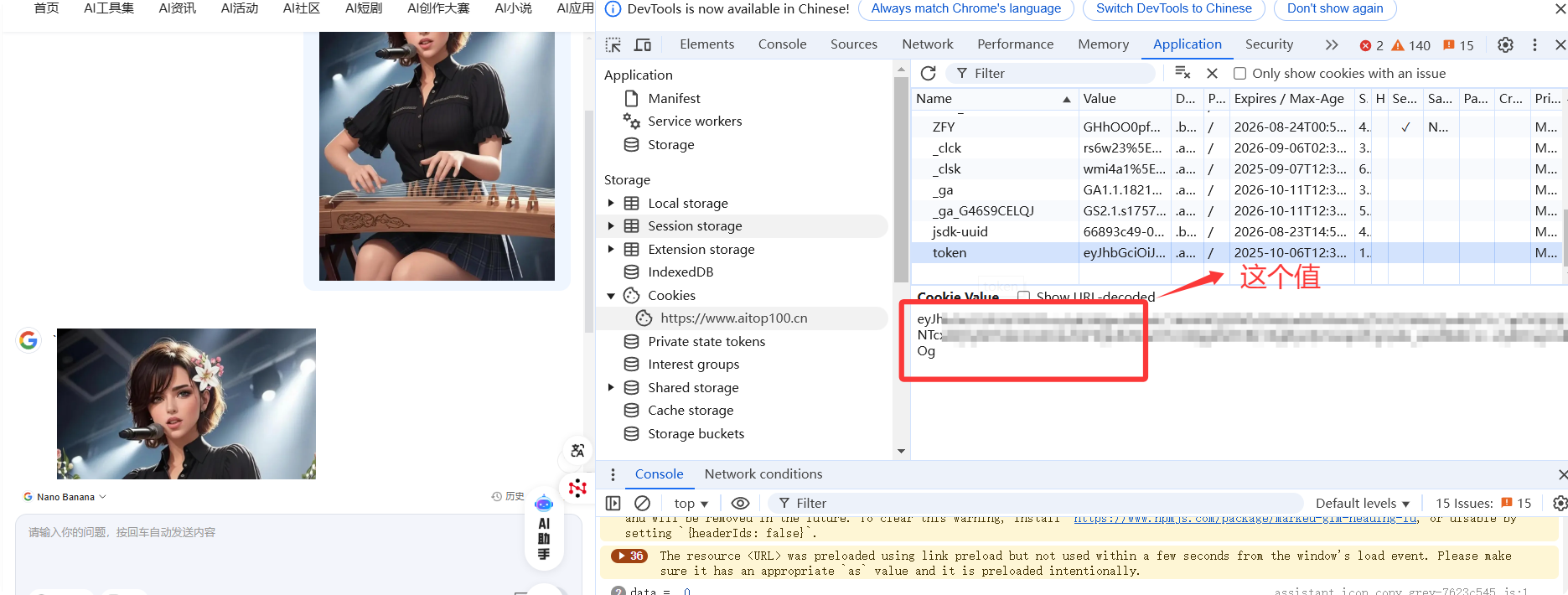
Task: Click the translate icon on the webpage
Action: 577,451
